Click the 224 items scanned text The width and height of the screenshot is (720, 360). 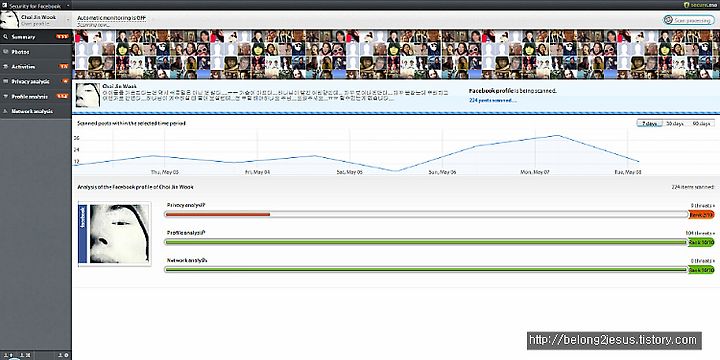(693, 187)
